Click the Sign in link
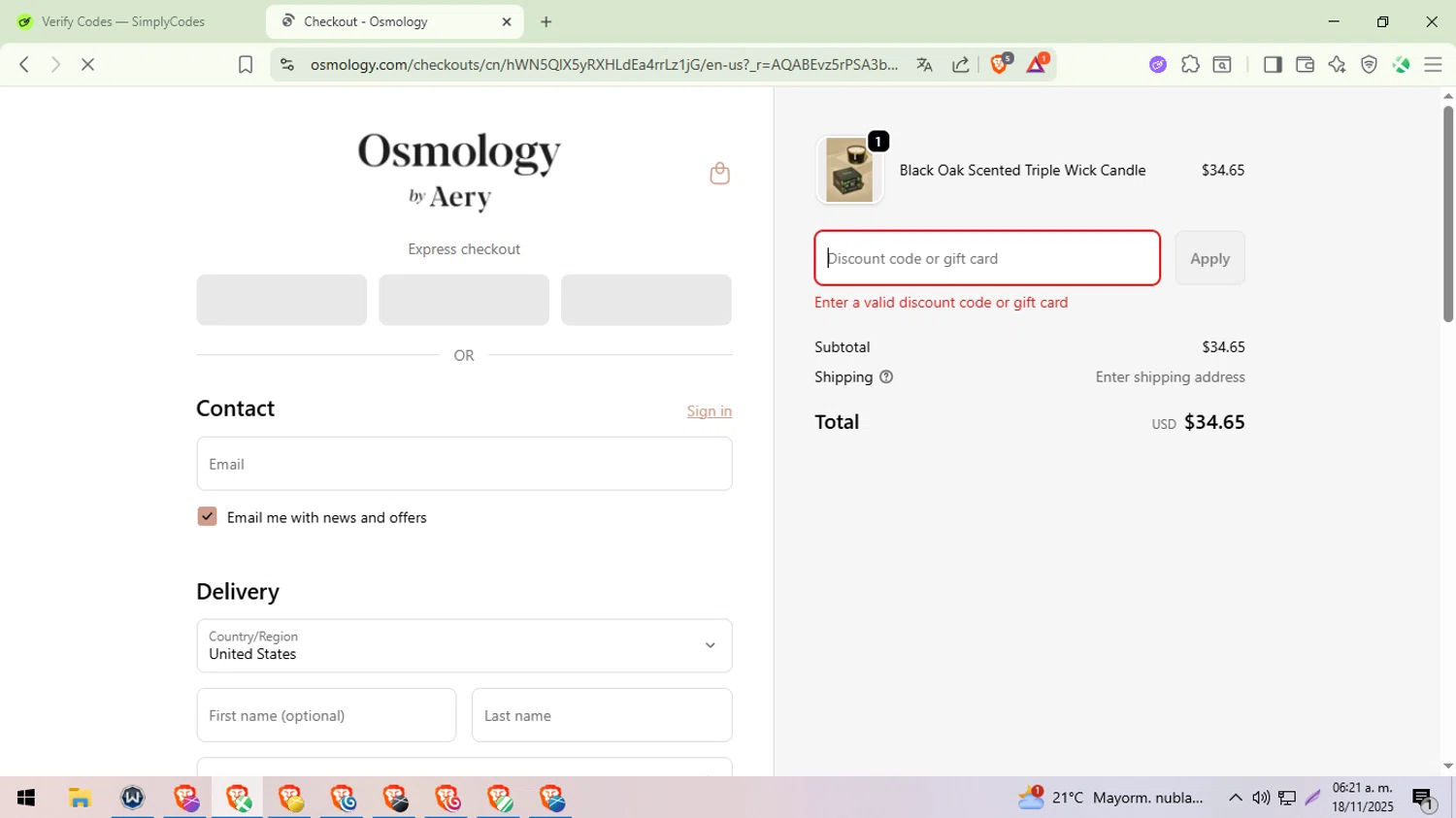This screenshot has width=1456, height=818. pyautogui.click(x=710, y=410)
